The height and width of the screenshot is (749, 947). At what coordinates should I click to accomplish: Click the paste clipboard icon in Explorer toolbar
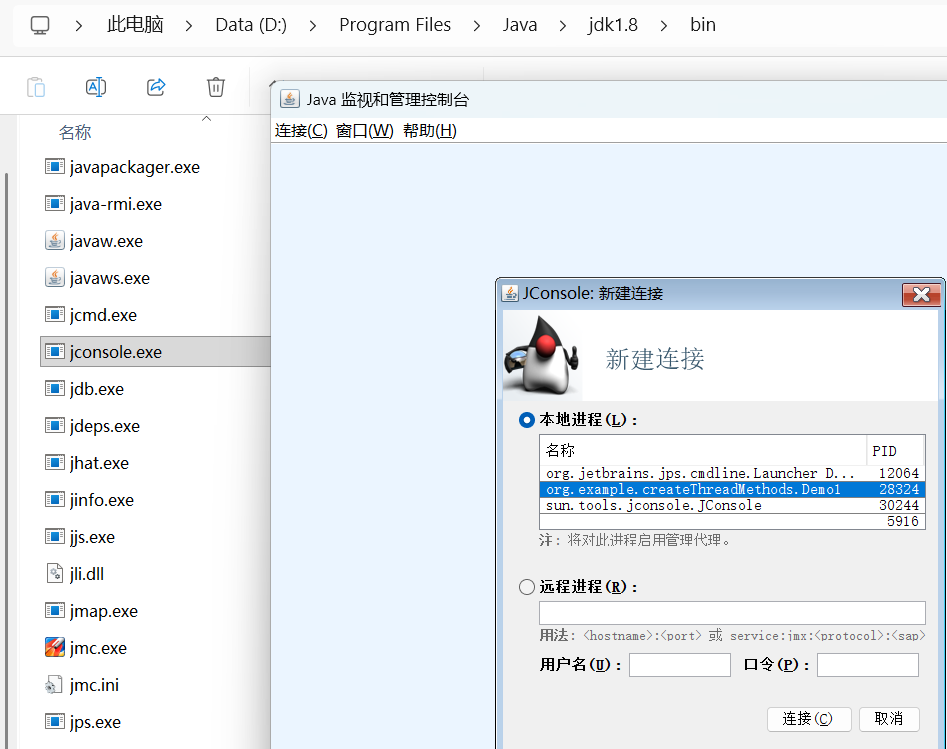(36, 87)
